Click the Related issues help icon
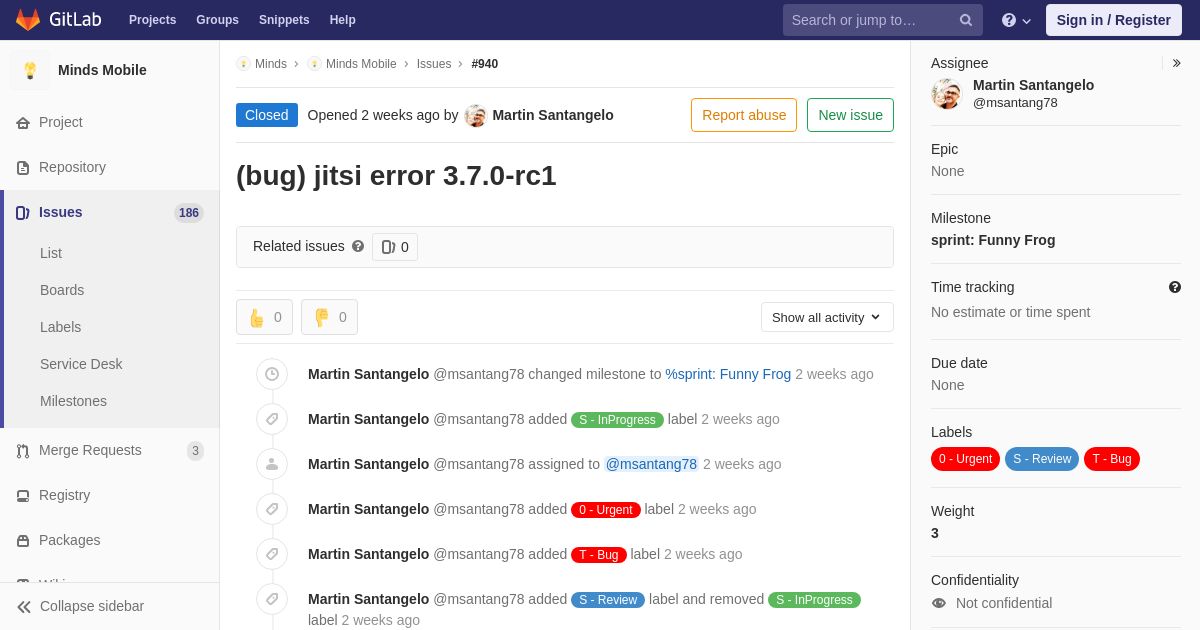1200x630 pixels. [358, 246]
